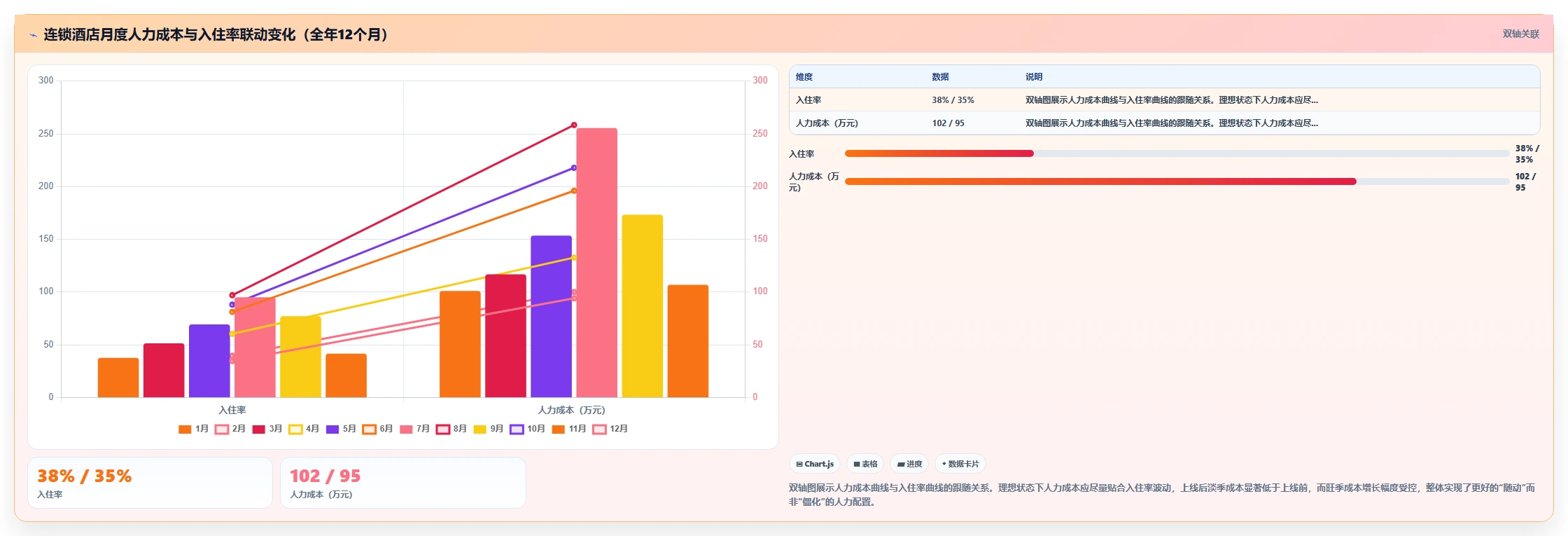Click the 双轴关联 tag in header

click(x=1520, y=34)
